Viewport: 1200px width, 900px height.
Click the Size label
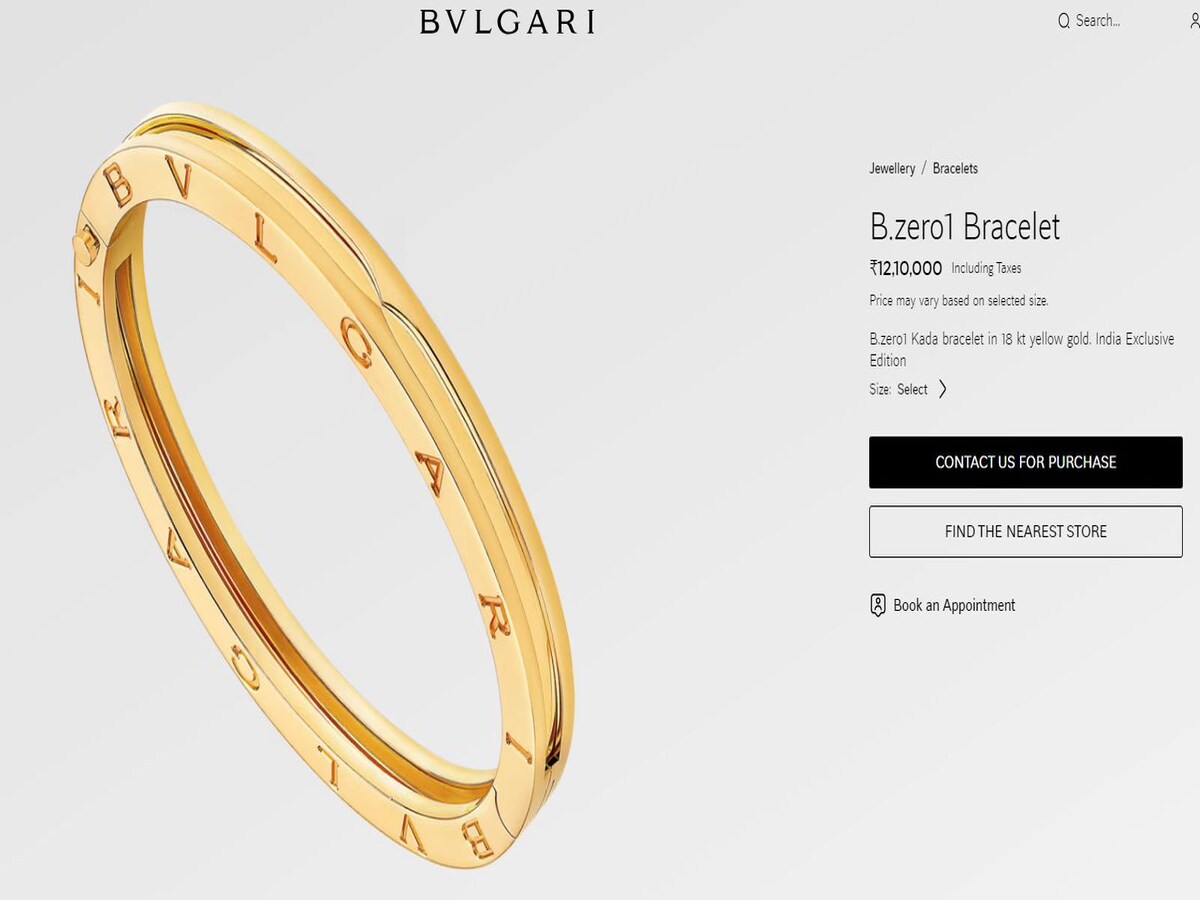[880, 389]
